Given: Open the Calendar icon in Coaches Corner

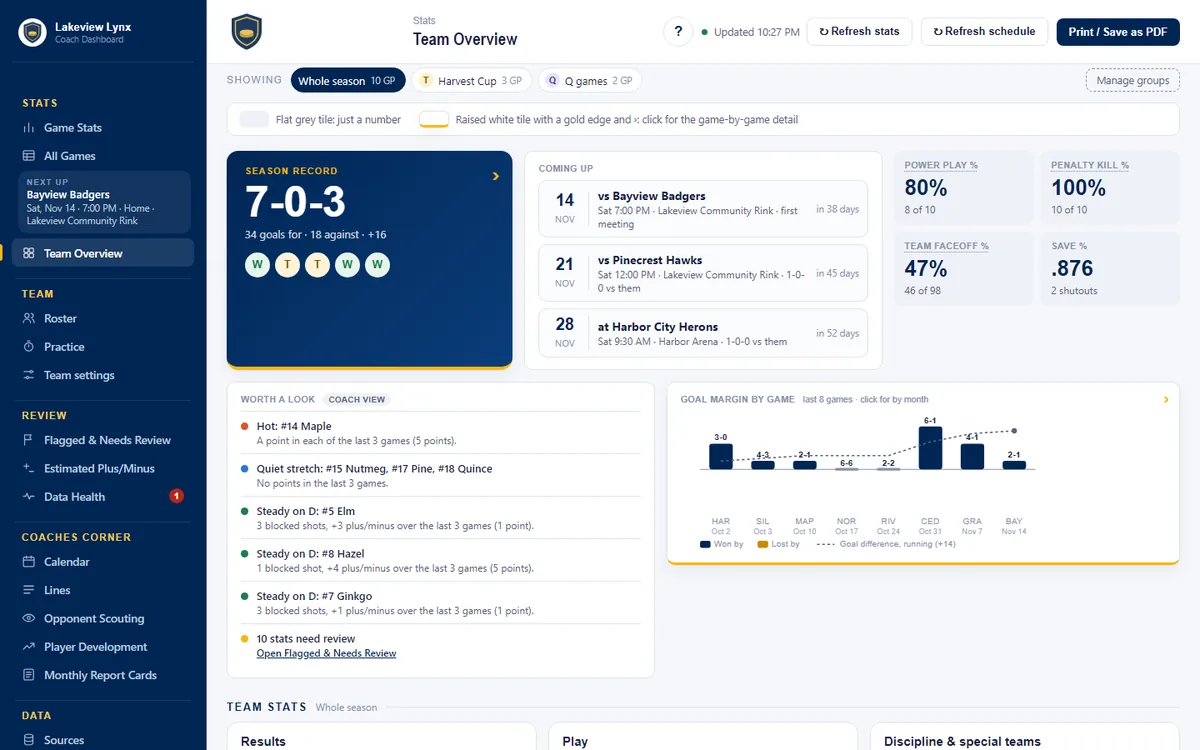Looking at the screenshot, I should [x=29, y=562].
